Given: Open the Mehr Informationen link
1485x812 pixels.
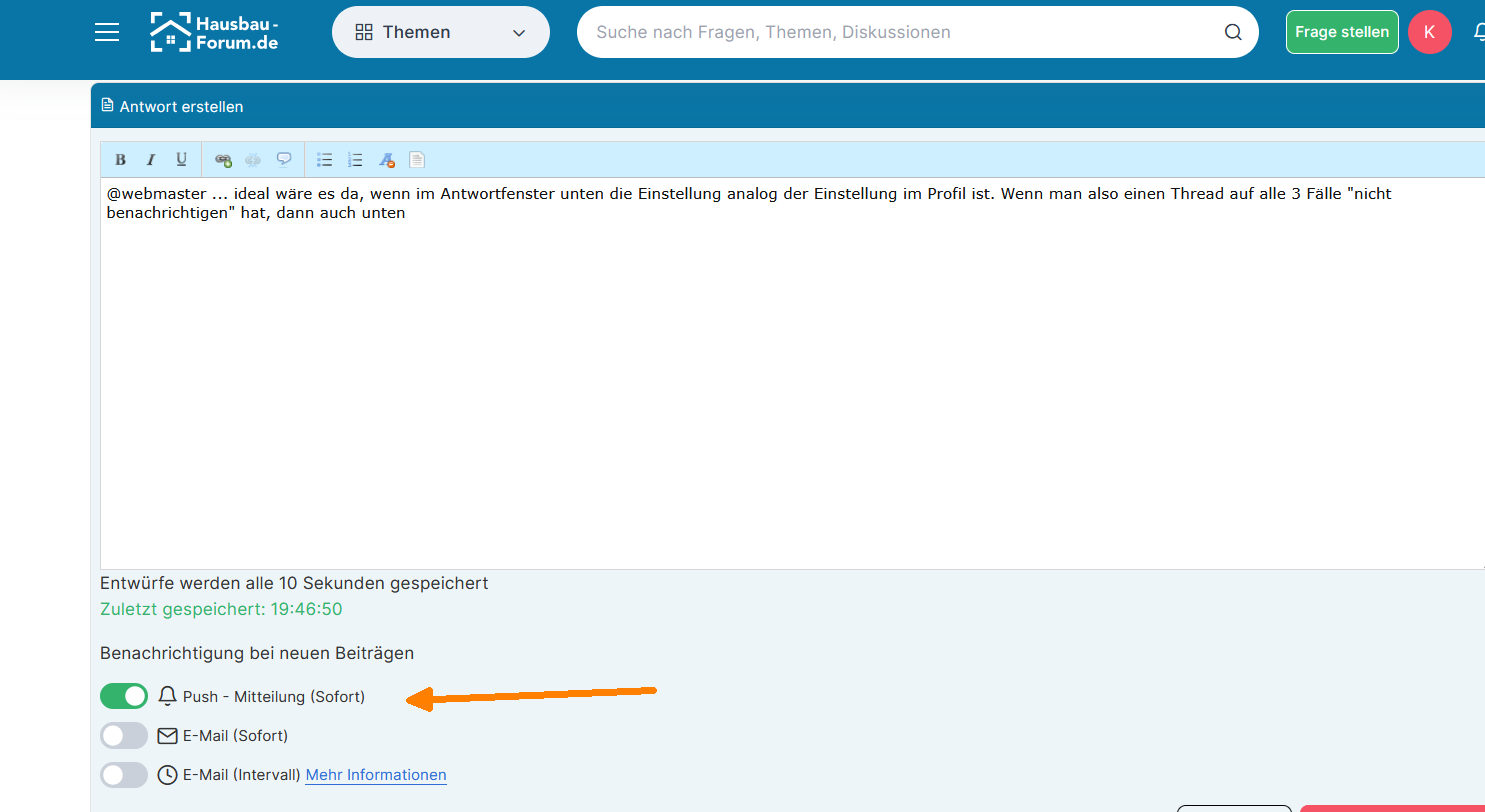Looking at the screenshot, I should [x=376, y=775].
